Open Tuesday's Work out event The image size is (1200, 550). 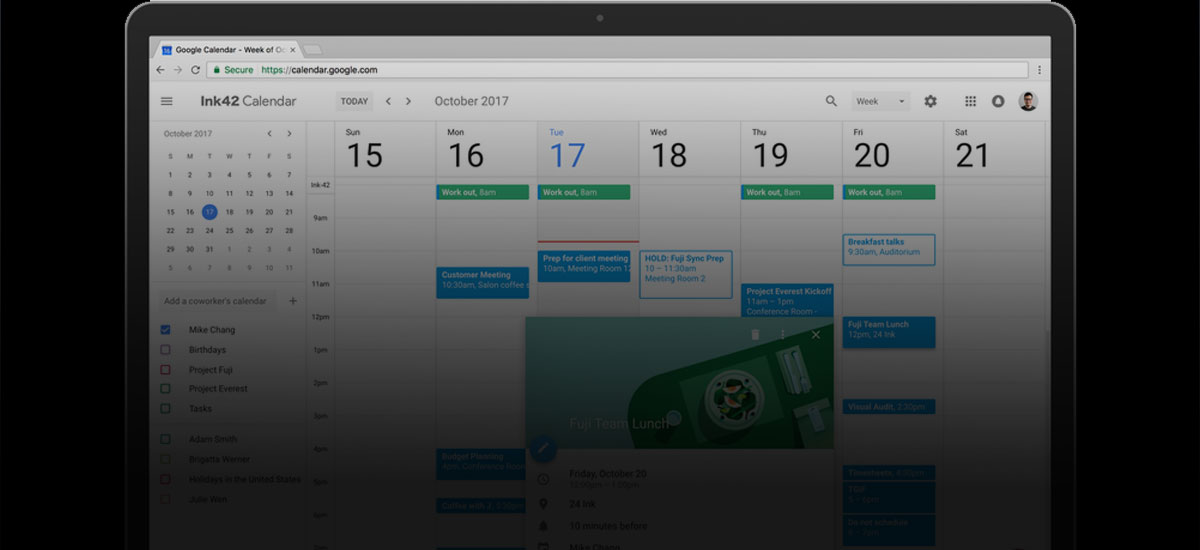tap(585, 192)
